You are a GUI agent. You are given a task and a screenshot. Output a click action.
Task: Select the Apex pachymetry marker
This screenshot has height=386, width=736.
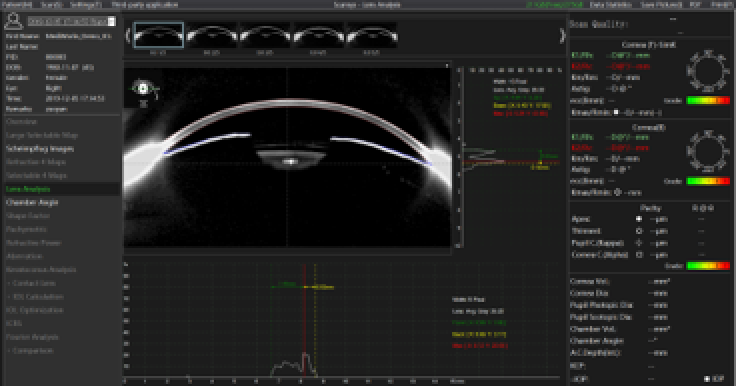[x=639, y=219]
